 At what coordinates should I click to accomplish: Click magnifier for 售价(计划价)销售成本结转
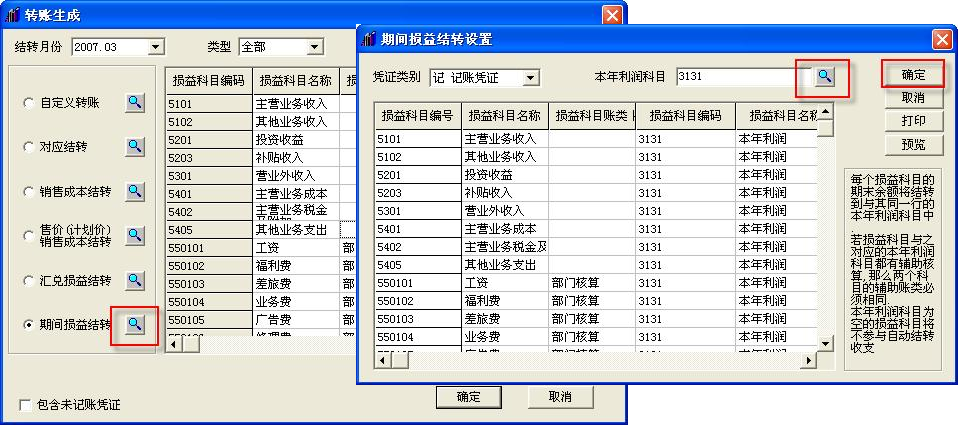click(135, 235)
